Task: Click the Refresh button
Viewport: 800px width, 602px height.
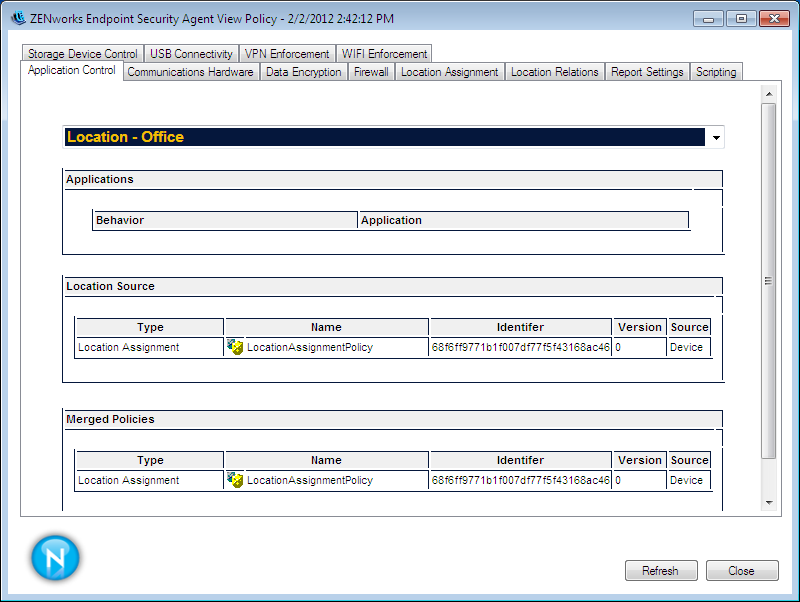Action: 661,570
